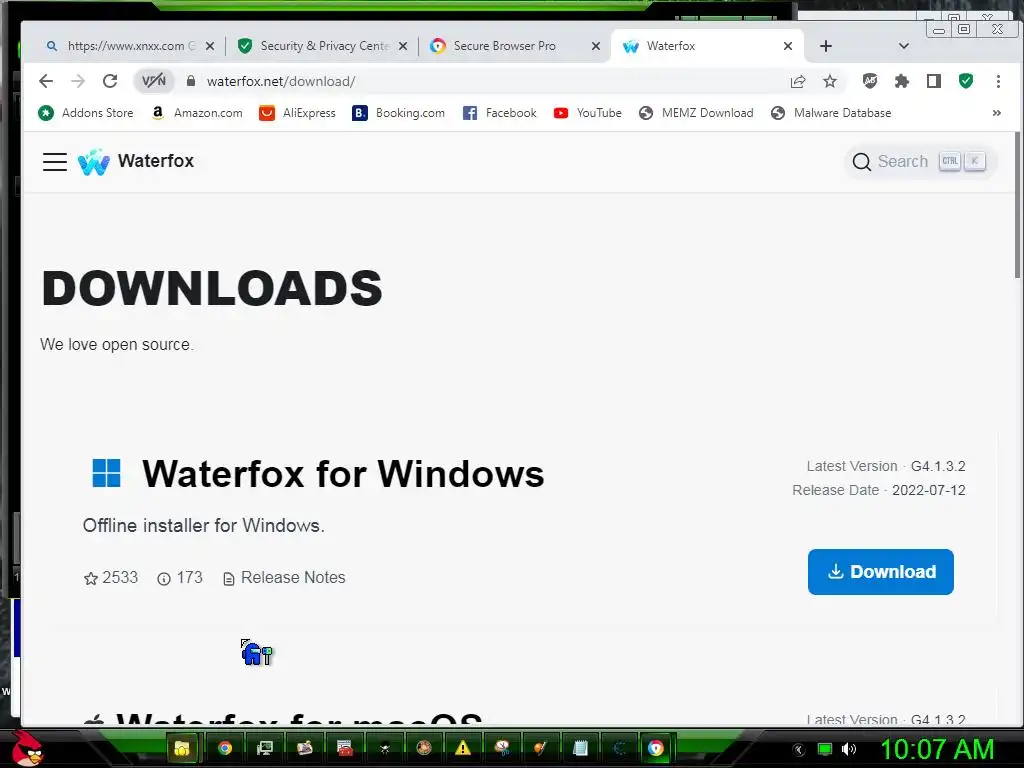Click the green security shield icon
The image size is (1024, 768).
coord(966,81)
